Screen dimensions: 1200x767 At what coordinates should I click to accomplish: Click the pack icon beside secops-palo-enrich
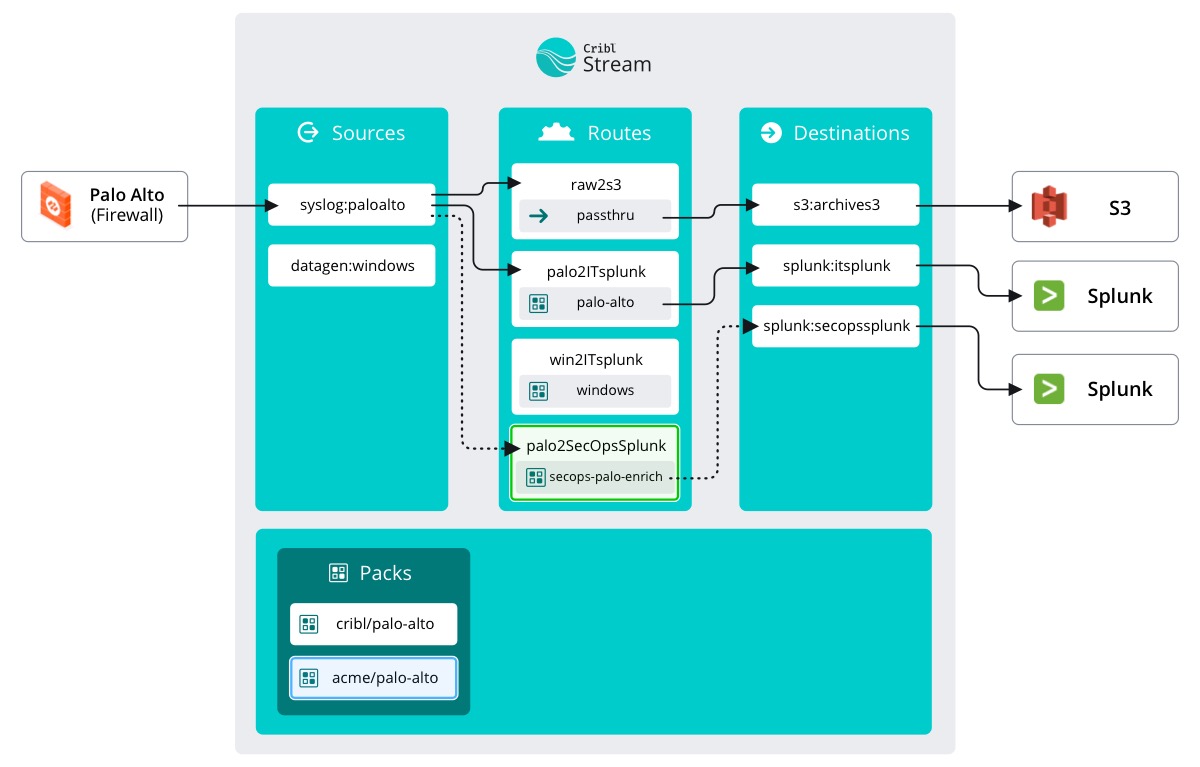coord(536,477)
